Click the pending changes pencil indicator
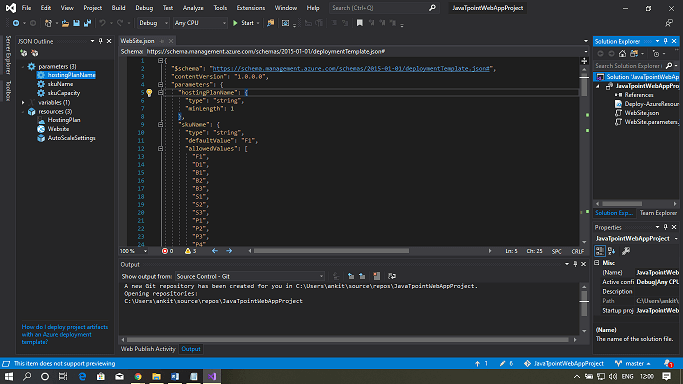 point(506,364)
